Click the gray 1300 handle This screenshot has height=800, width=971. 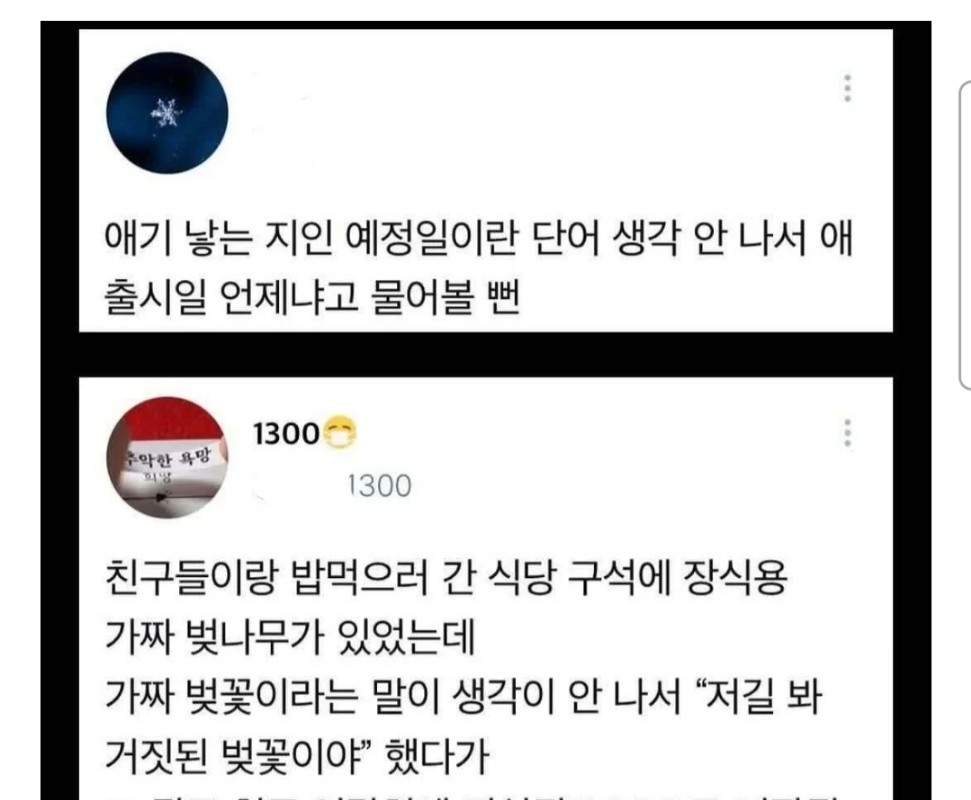[x=379, y=486]
